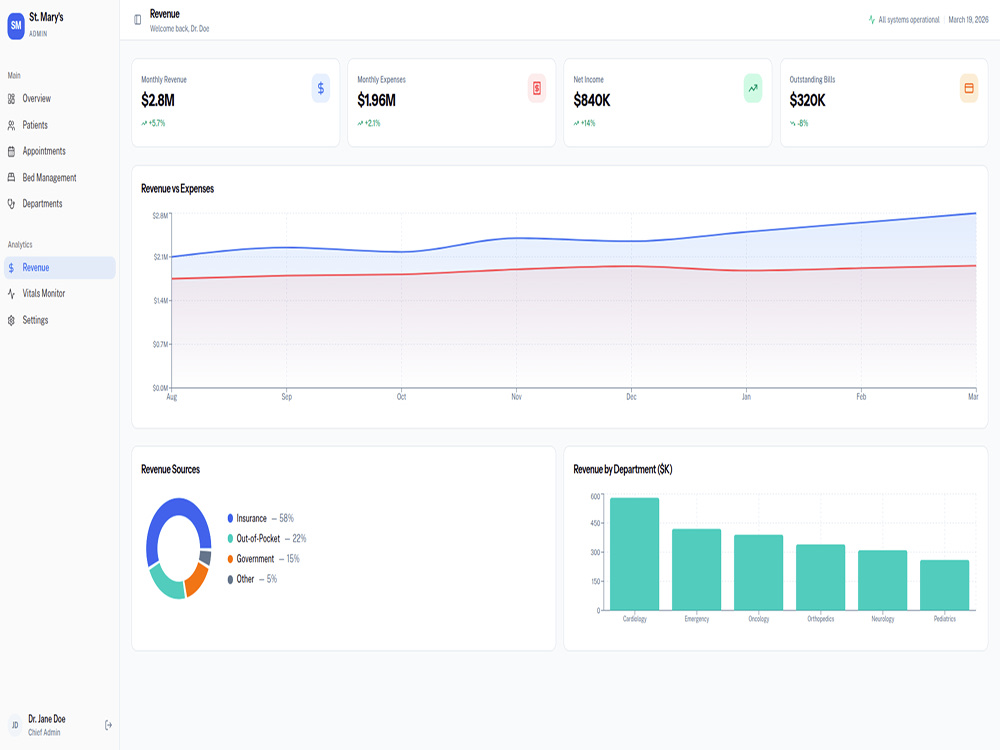Click the Neurology bar in department chart
1000x750 pixels.
pos(883,580)
